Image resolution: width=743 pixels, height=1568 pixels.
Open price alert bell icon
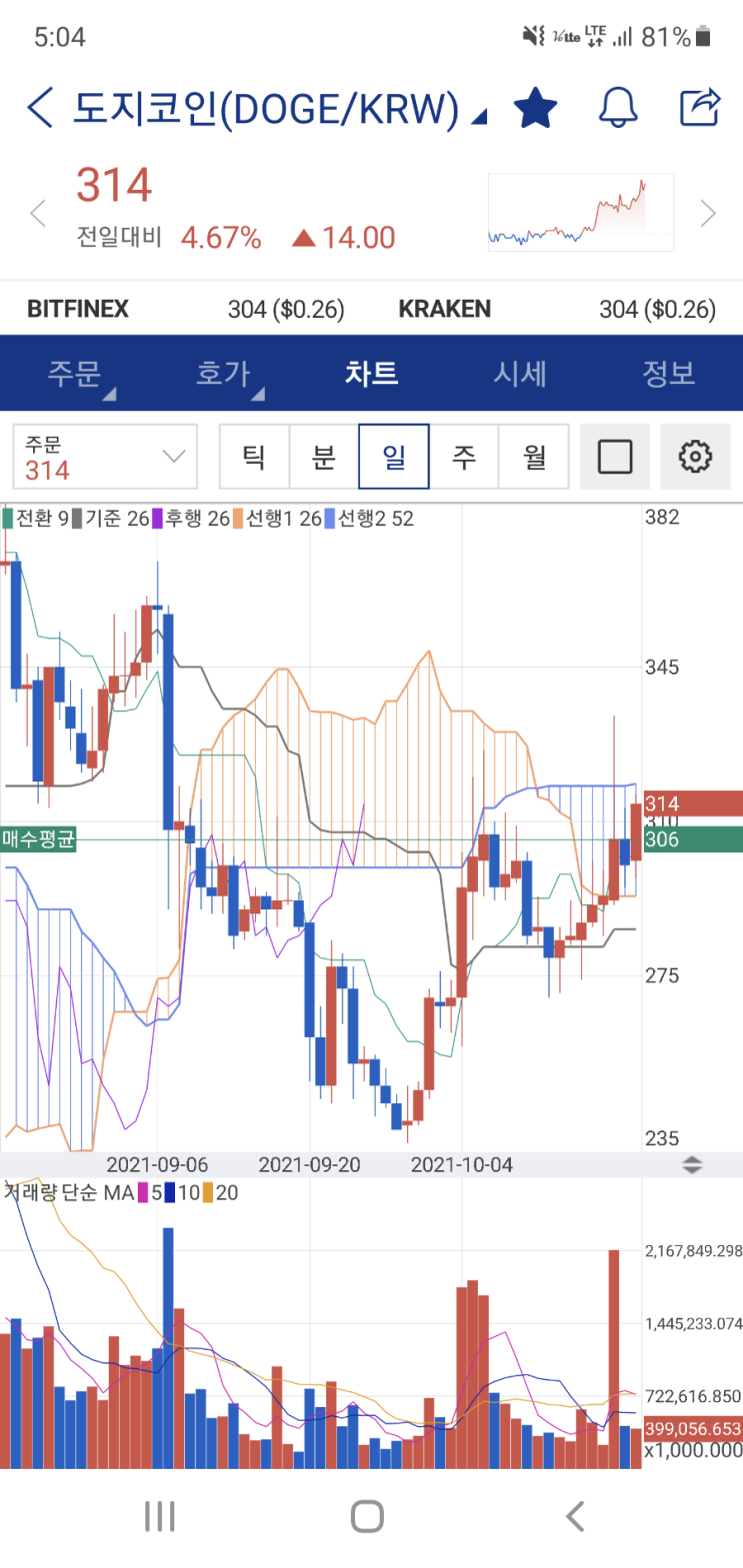coord(618,107)
